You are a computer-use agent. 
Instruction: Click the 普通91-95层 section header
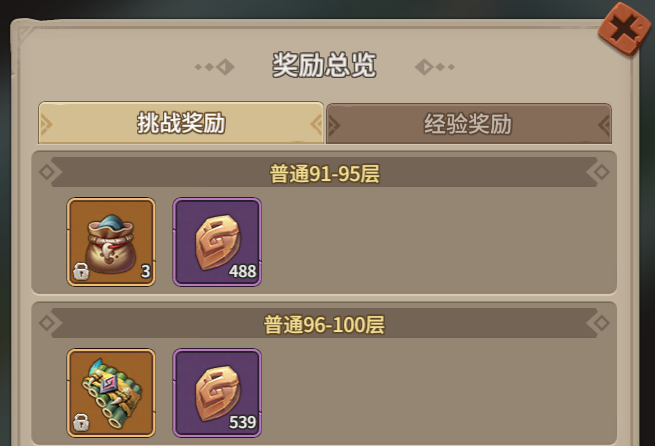tap(324, 172)
